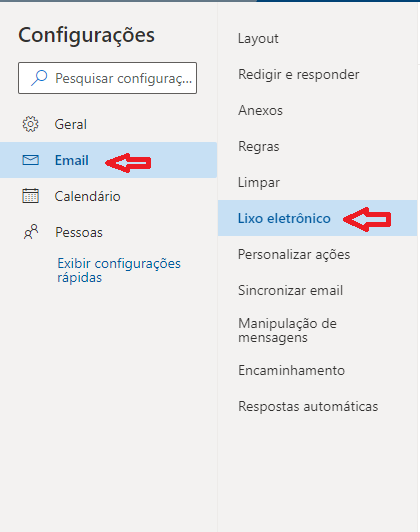Focus the Pesquisar configurações search field

tap(108, 78)
